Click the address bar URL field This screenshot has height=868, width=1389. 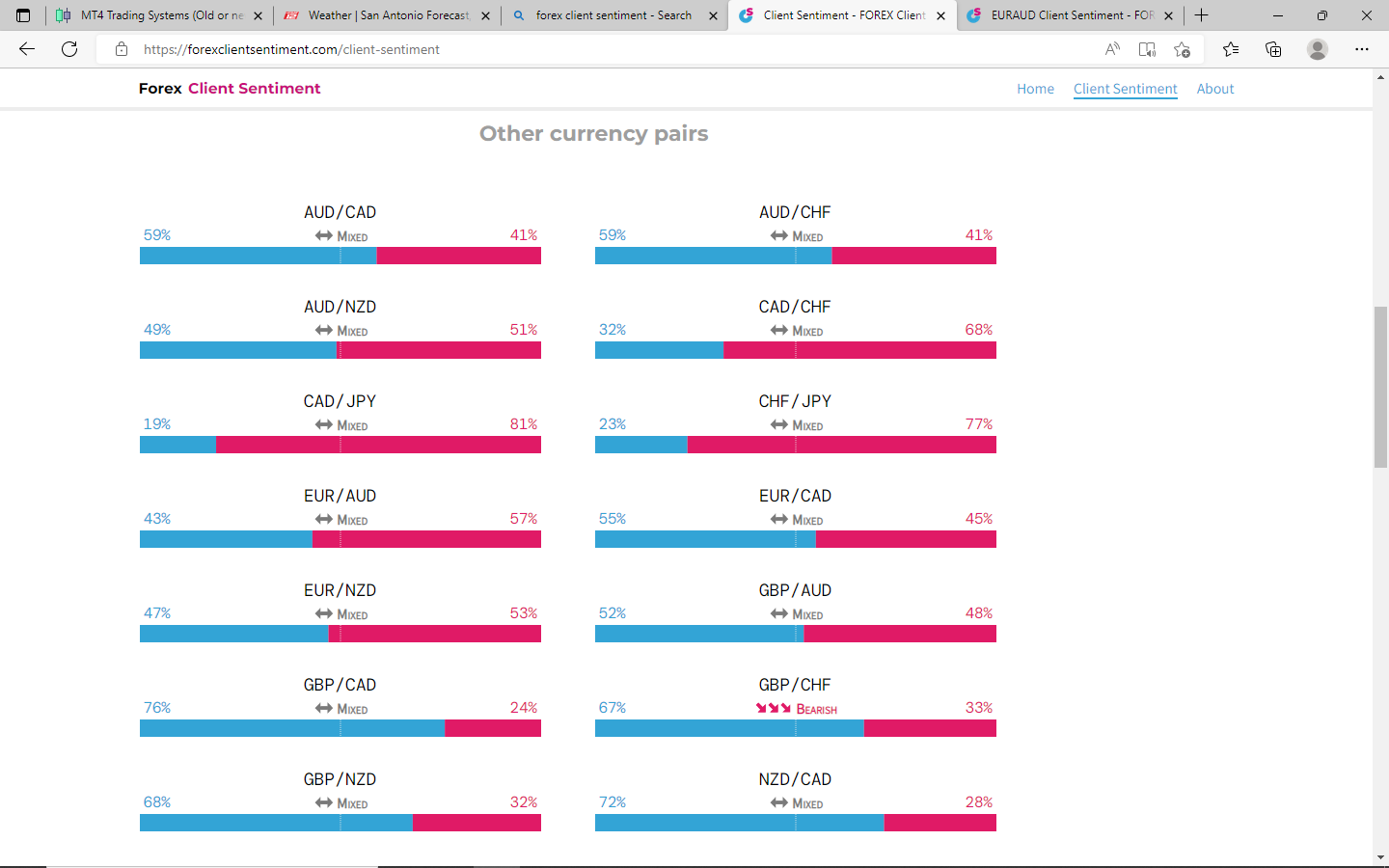pos(579,49)
